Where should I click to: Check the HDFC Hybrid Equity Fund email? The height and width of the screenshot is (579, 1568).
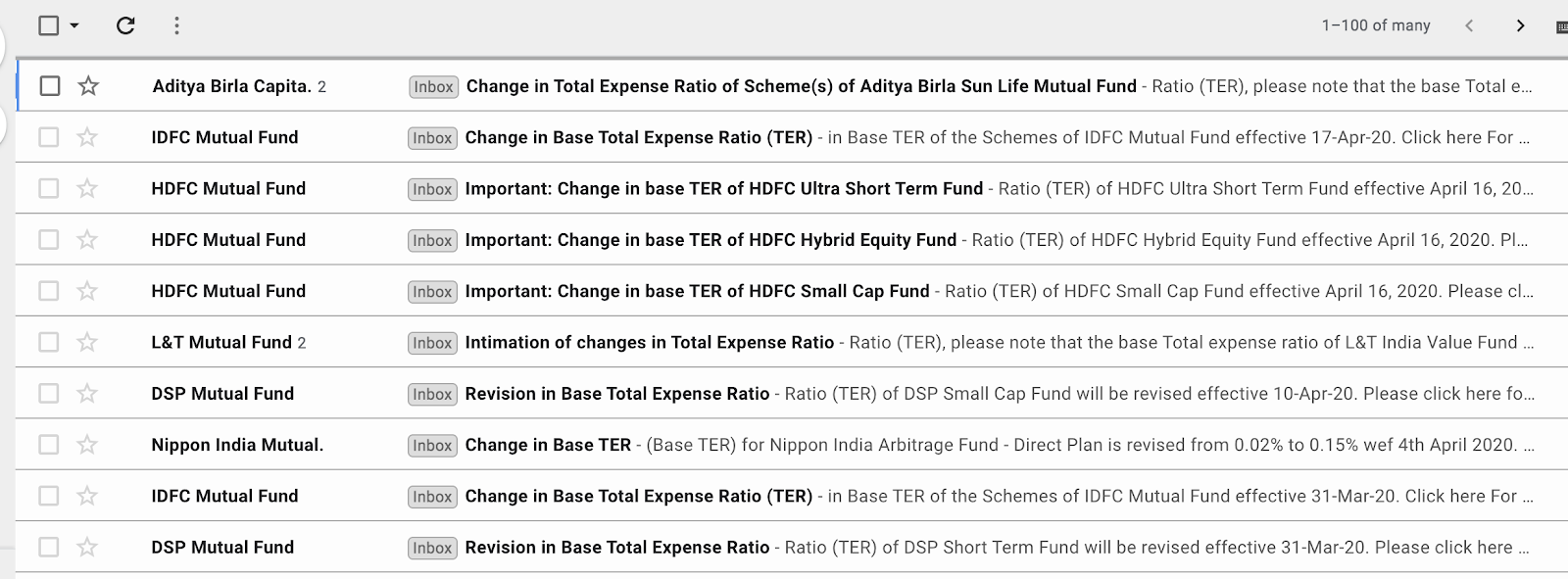pos(49,239)
